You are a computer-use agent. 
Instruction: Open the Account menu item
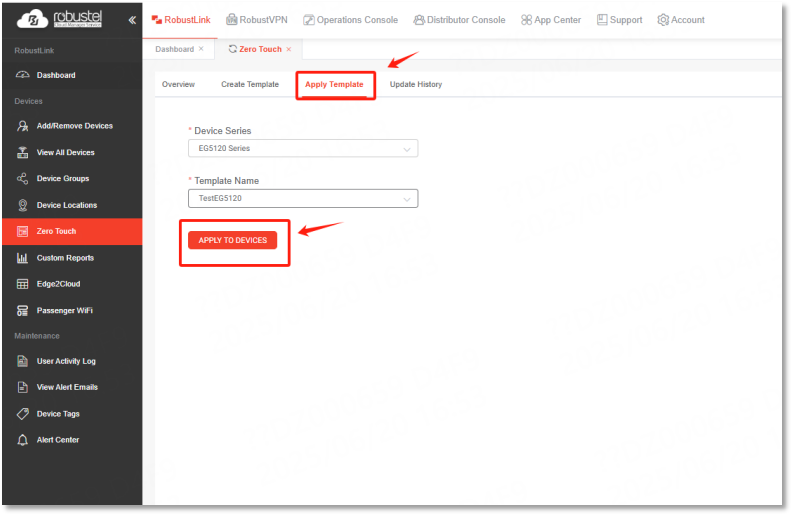tap(681, 20)
